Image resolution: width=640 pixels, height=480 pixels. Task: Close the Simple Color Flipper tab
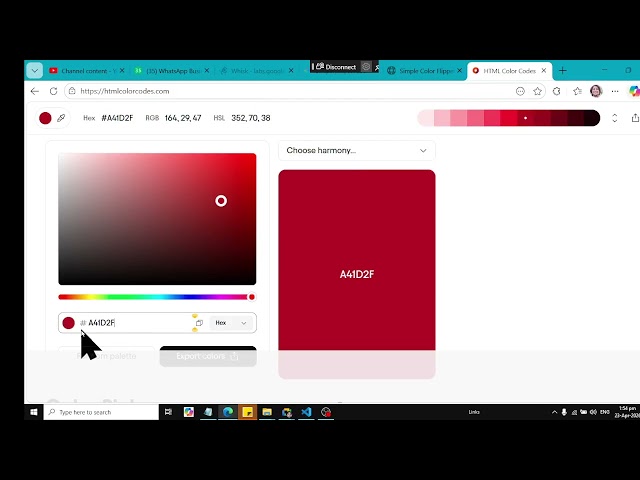(460, 71)
